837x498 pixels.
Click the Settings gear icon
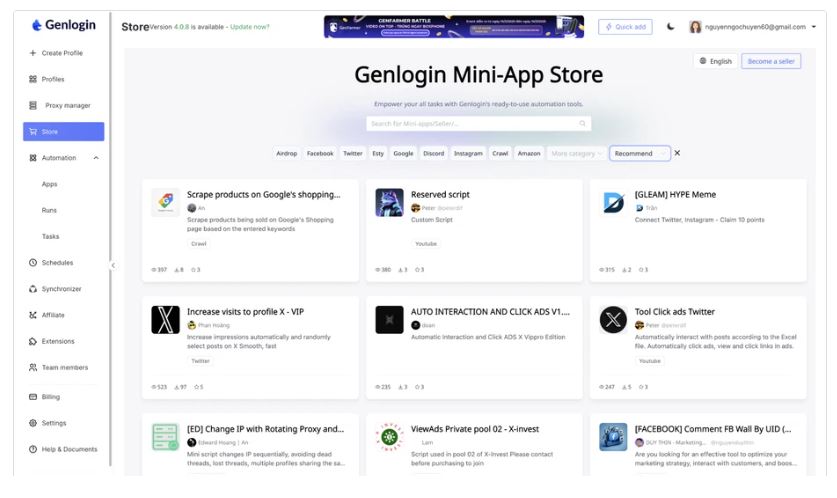(x=33, y=423)
